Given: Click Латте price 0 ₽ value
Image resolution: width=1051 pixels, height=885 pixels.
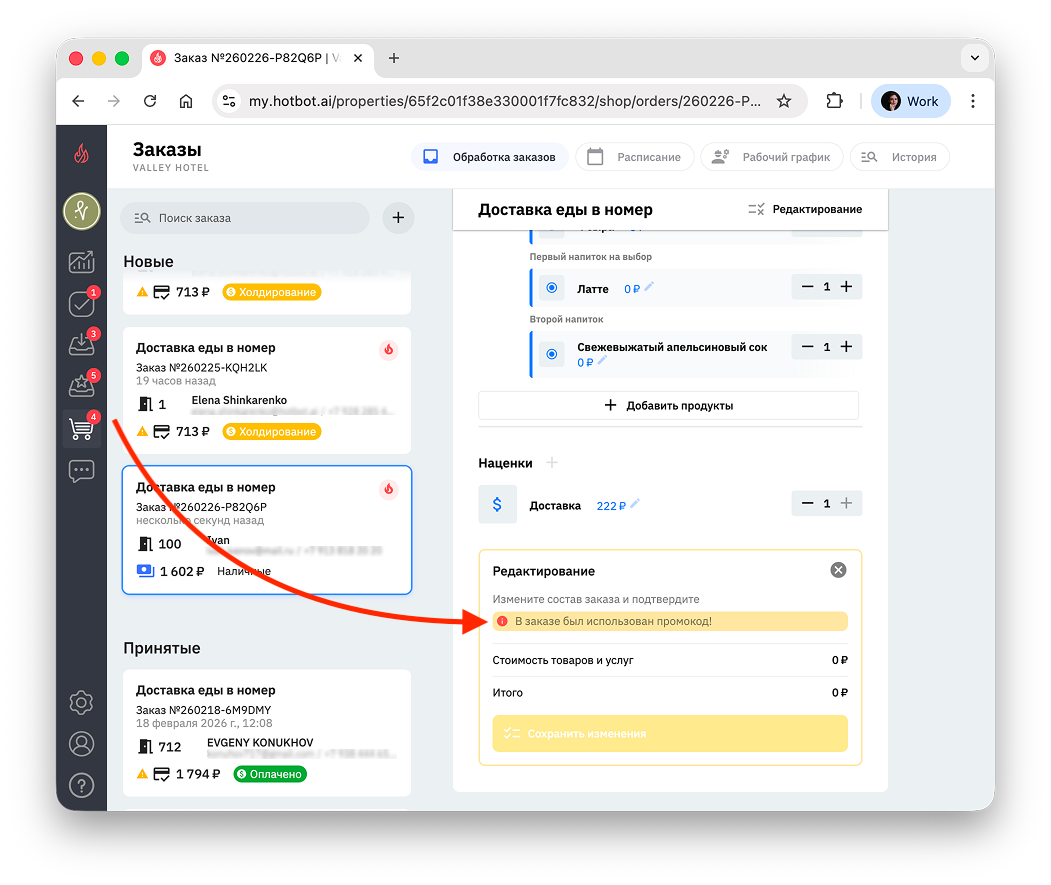Looking at the screenshot, I should click(632, 289).
